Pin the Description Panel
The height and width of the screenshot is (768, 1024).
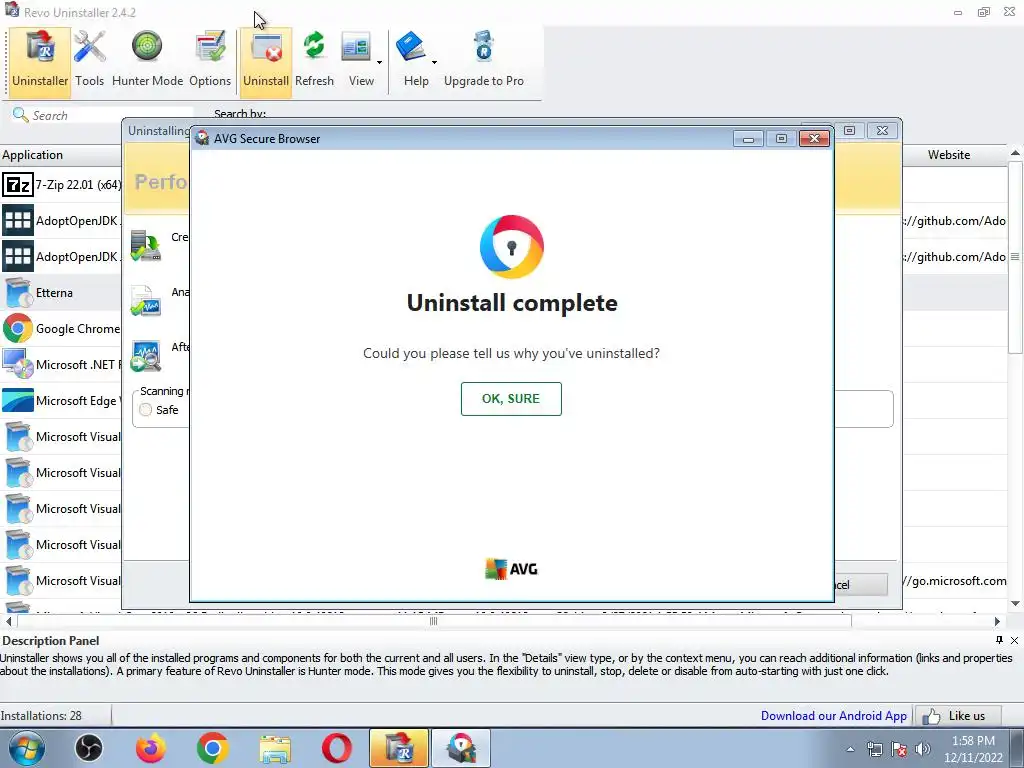[999, 640]
